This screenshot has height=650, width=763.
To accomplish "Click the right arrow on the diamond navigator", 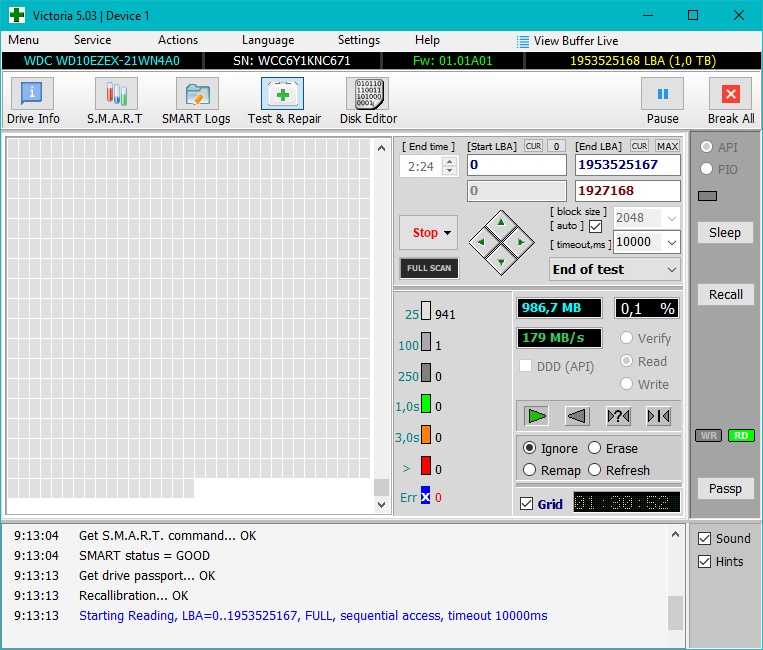I will [x=521, y=242].
